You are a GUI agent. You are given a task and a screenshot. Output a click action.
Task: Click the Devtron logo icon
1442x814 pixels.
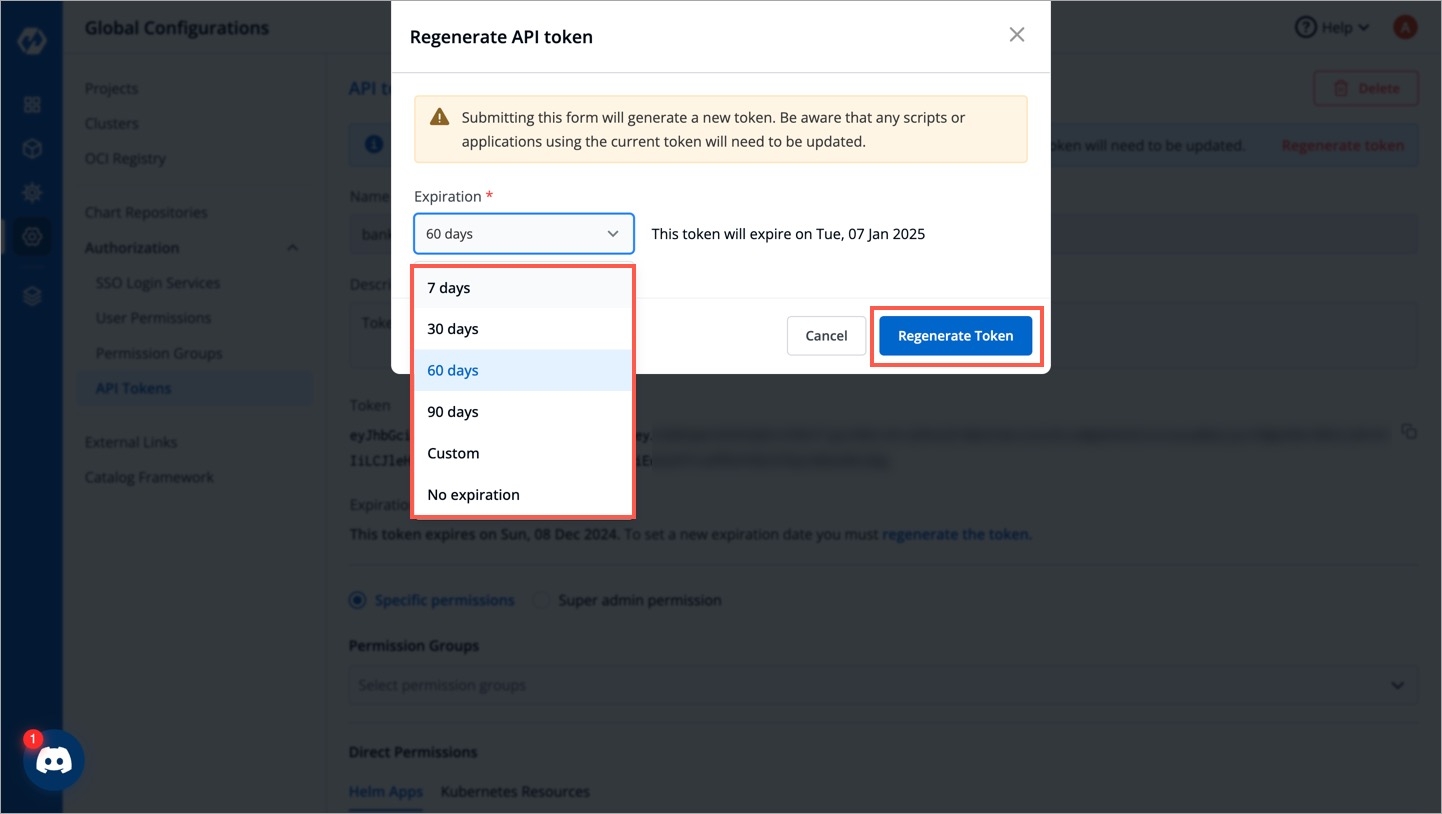pyautogui.click(x=32, y=42)
